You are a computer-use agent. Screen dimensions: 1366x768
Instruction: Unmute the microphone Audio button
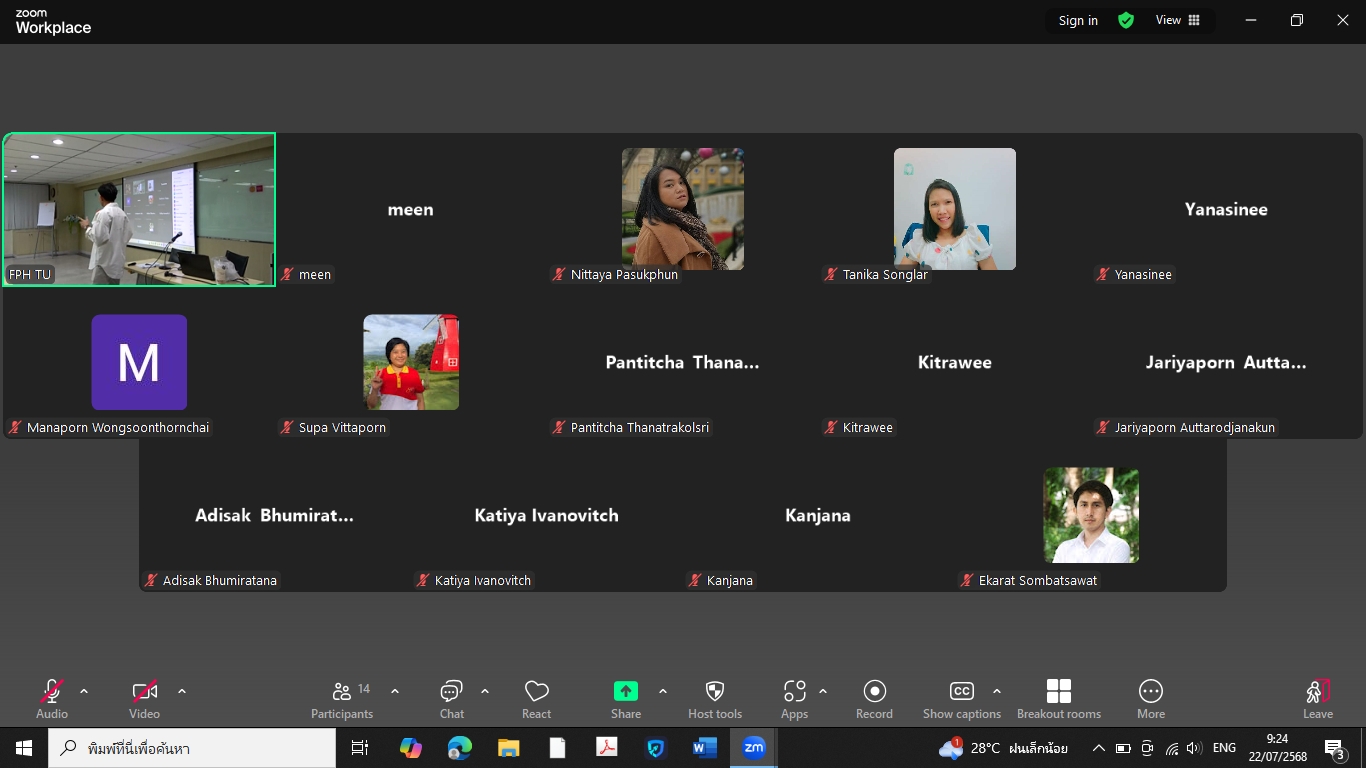click(x=52, y=698)
